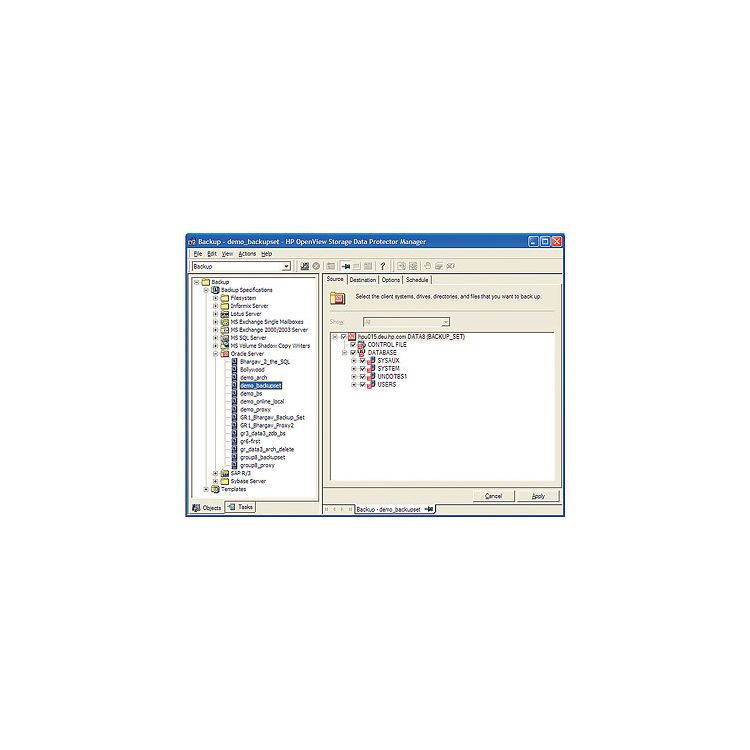750x750 pixels.
Task: Switch to the Objects pane tab
Action: click(207, 508)
